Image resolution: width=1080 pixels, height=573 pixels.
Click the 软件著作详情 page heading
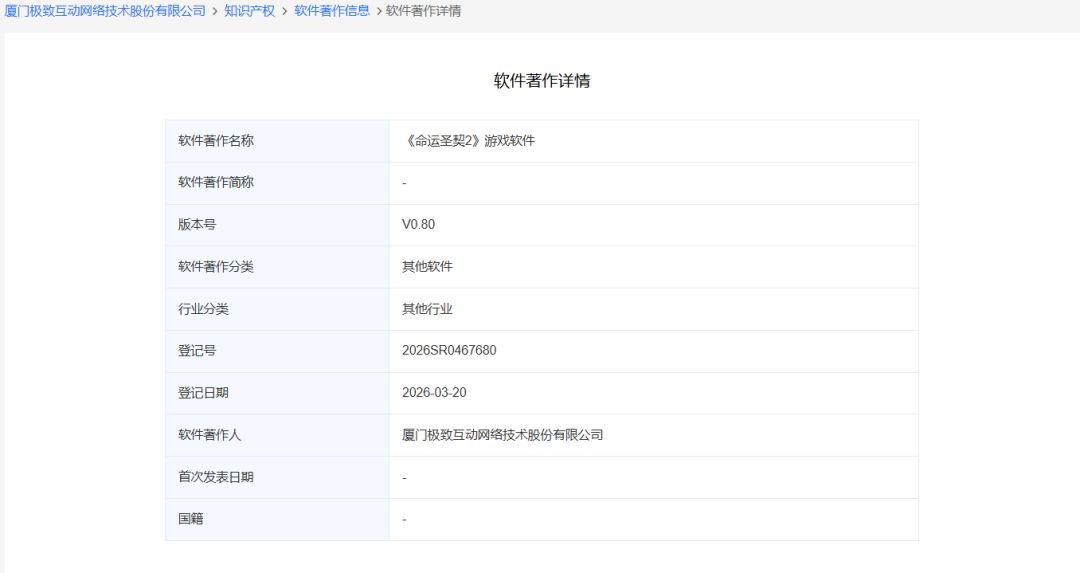(x=541, y=81)
